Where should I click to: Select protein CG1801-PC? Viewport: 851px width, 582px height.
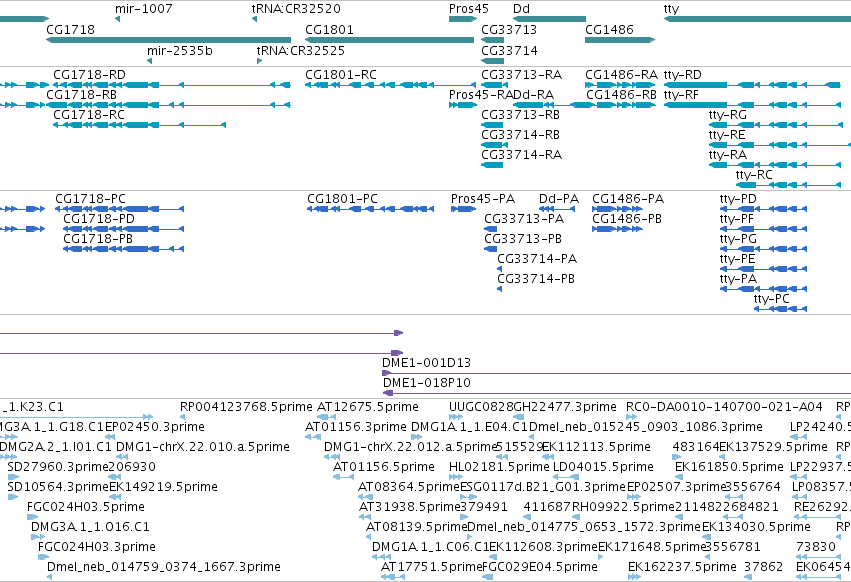(x=371, y=209)
